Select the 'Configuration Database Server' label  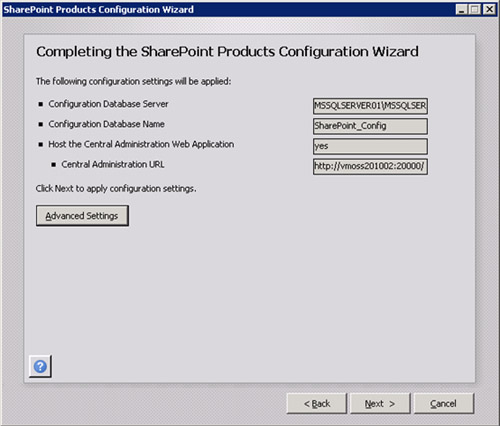coord(108,104)
